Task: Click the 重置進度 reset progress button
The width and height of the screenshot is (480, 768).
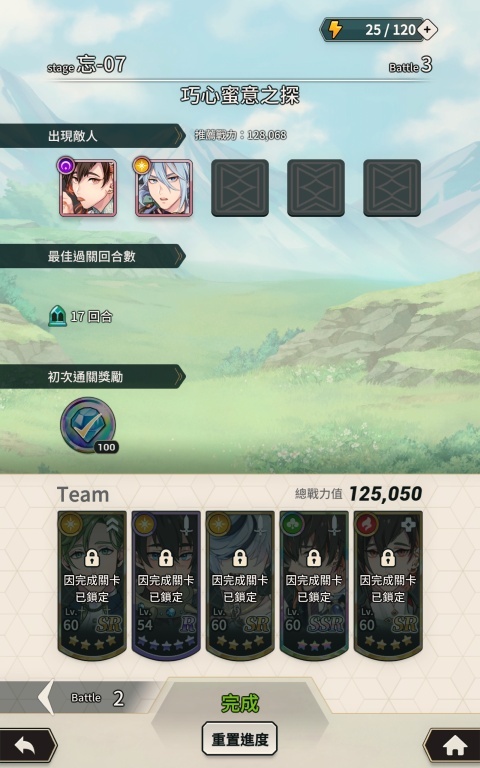Action: click(240, 739)
